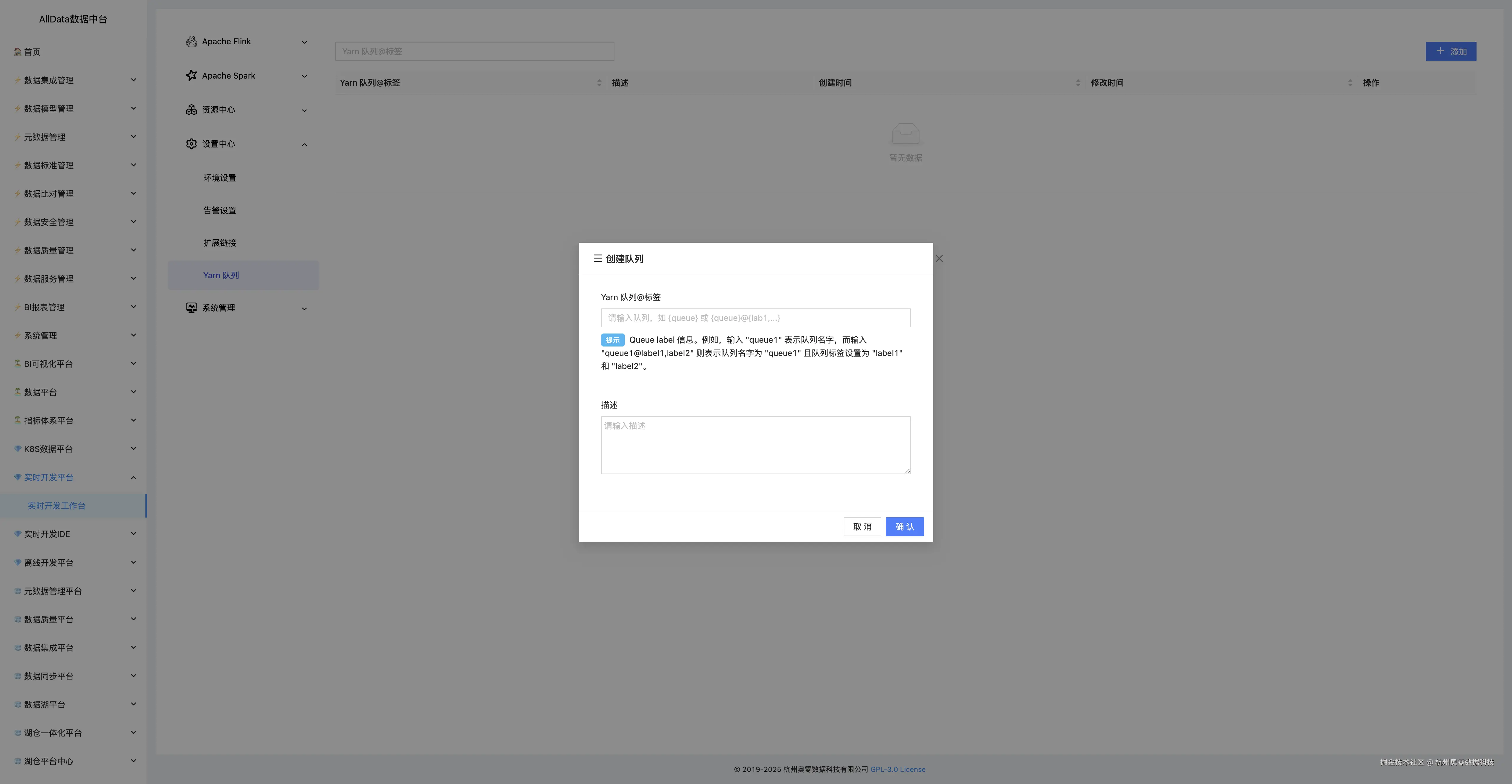
Task: Collapse the 设置中心 submenu chevron
Action: [304, 144]
